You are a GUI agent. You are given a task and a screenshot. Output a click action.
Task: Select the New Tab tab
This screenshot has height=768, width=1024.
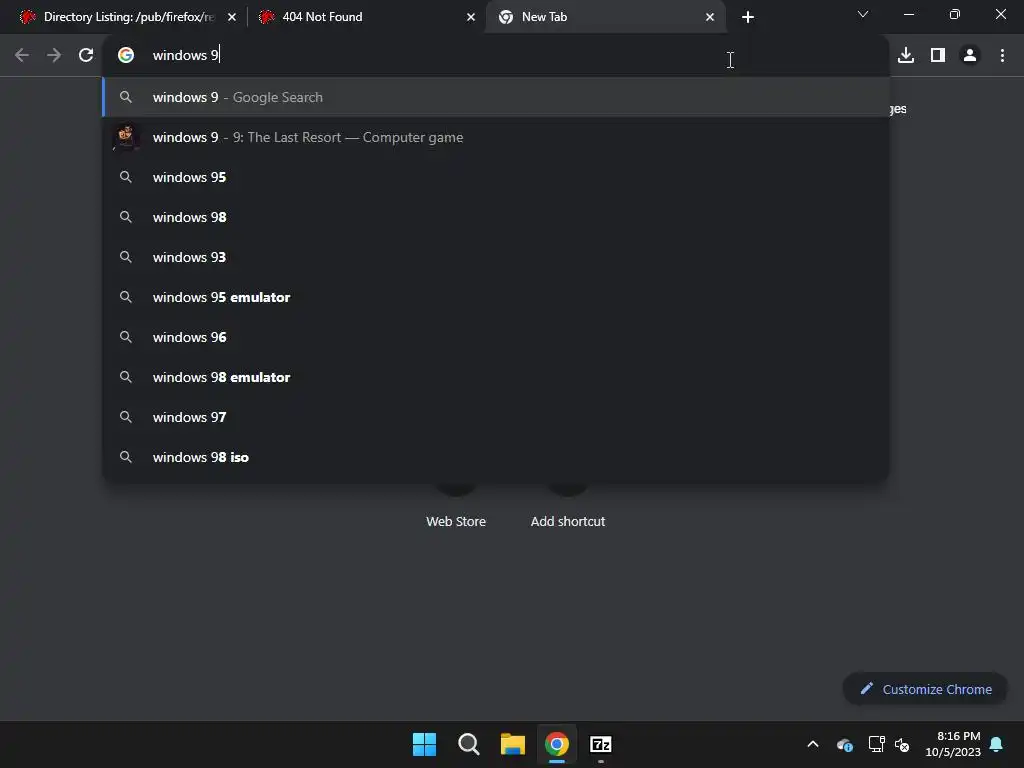[606, 17]
